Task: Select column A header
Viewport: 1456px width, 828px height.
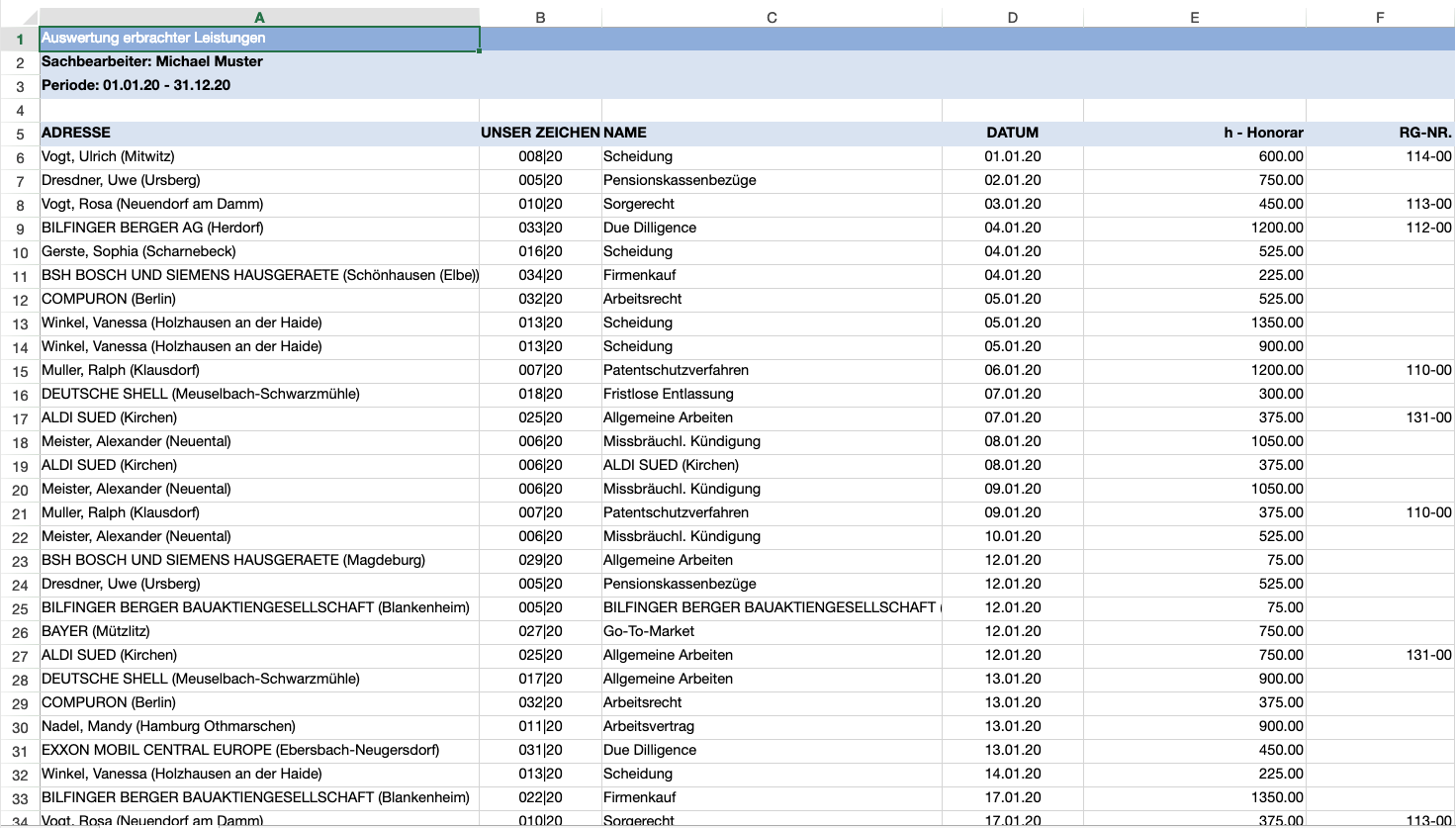Action: tap(259, 18)
